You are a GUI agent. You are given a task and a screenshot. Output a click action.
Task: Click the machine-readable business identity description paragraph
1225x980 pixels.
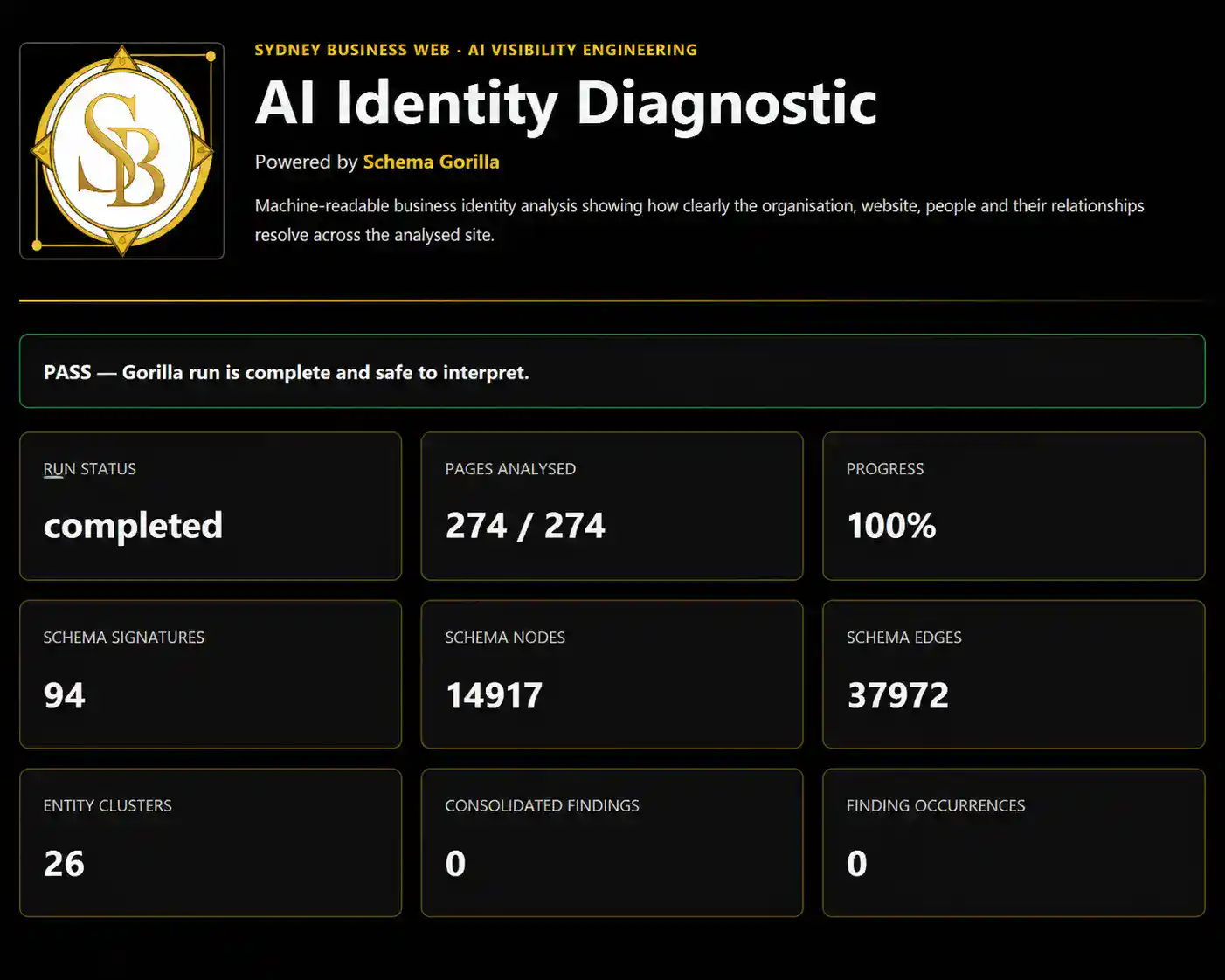pos(699,220)
